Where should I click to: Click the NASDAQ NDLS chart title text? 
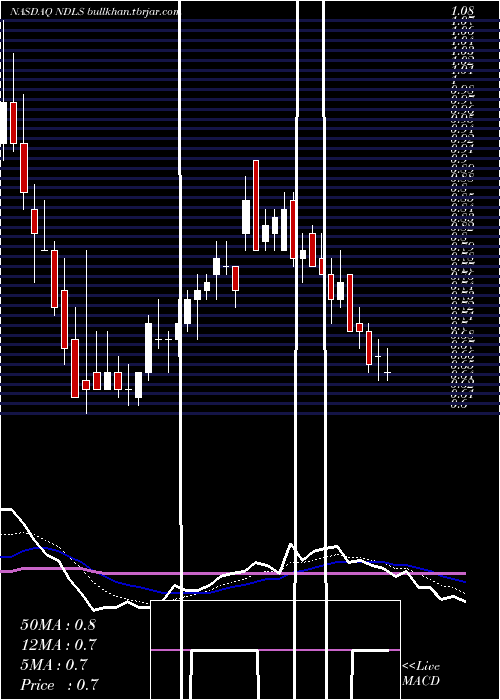tap(95, 12)
